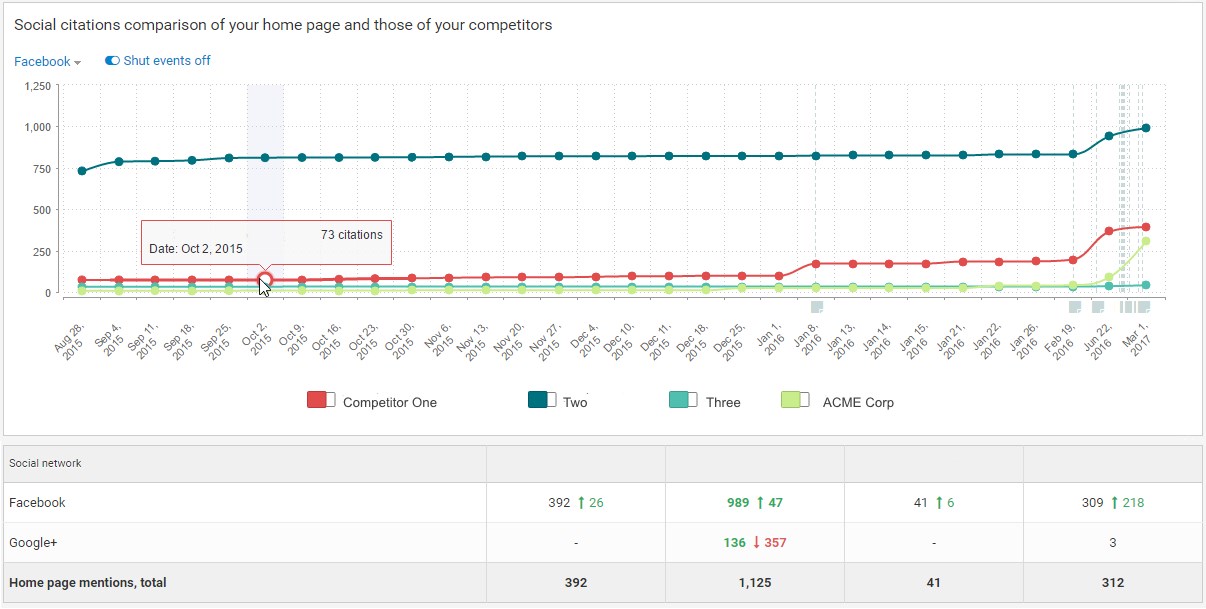Click the Jan 8, 2016 event marker
The image size is (1206, 609).
[816, 307]
